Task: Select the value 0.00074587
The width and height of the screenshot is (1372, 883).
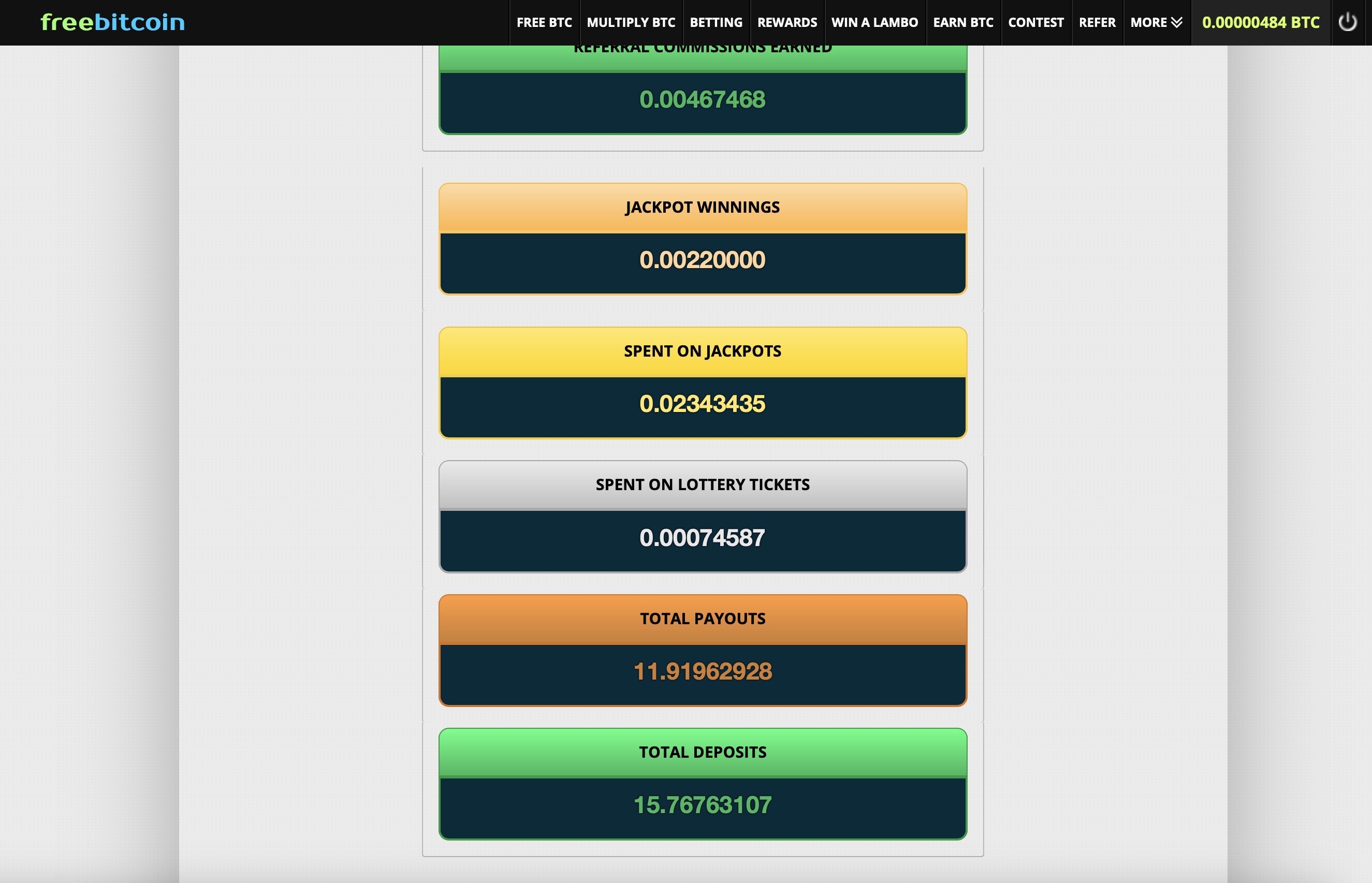Action: point(703,538)
